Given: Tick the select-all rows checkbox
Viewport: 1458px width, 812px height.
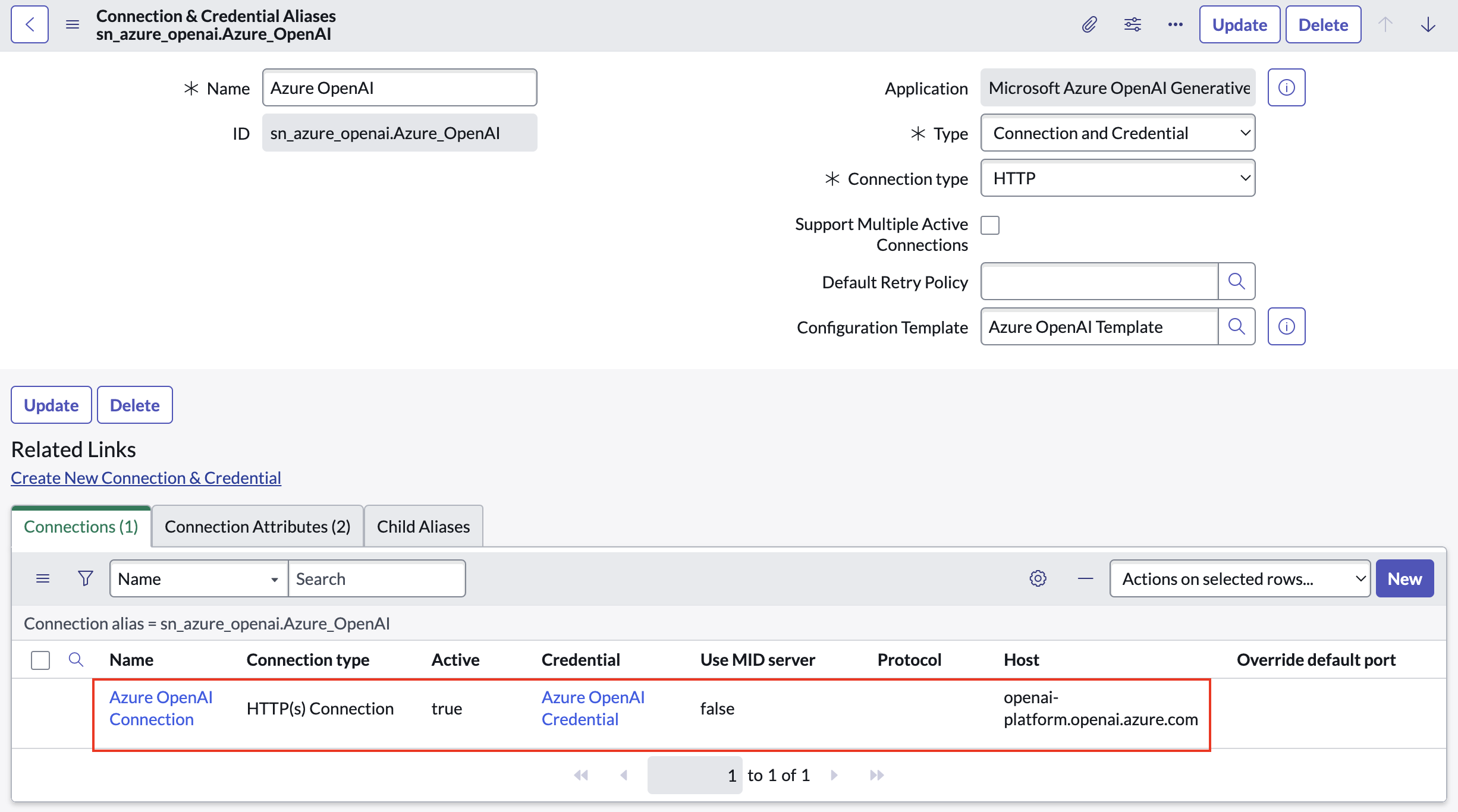Looking at the screenshot, I should (40, 660).
